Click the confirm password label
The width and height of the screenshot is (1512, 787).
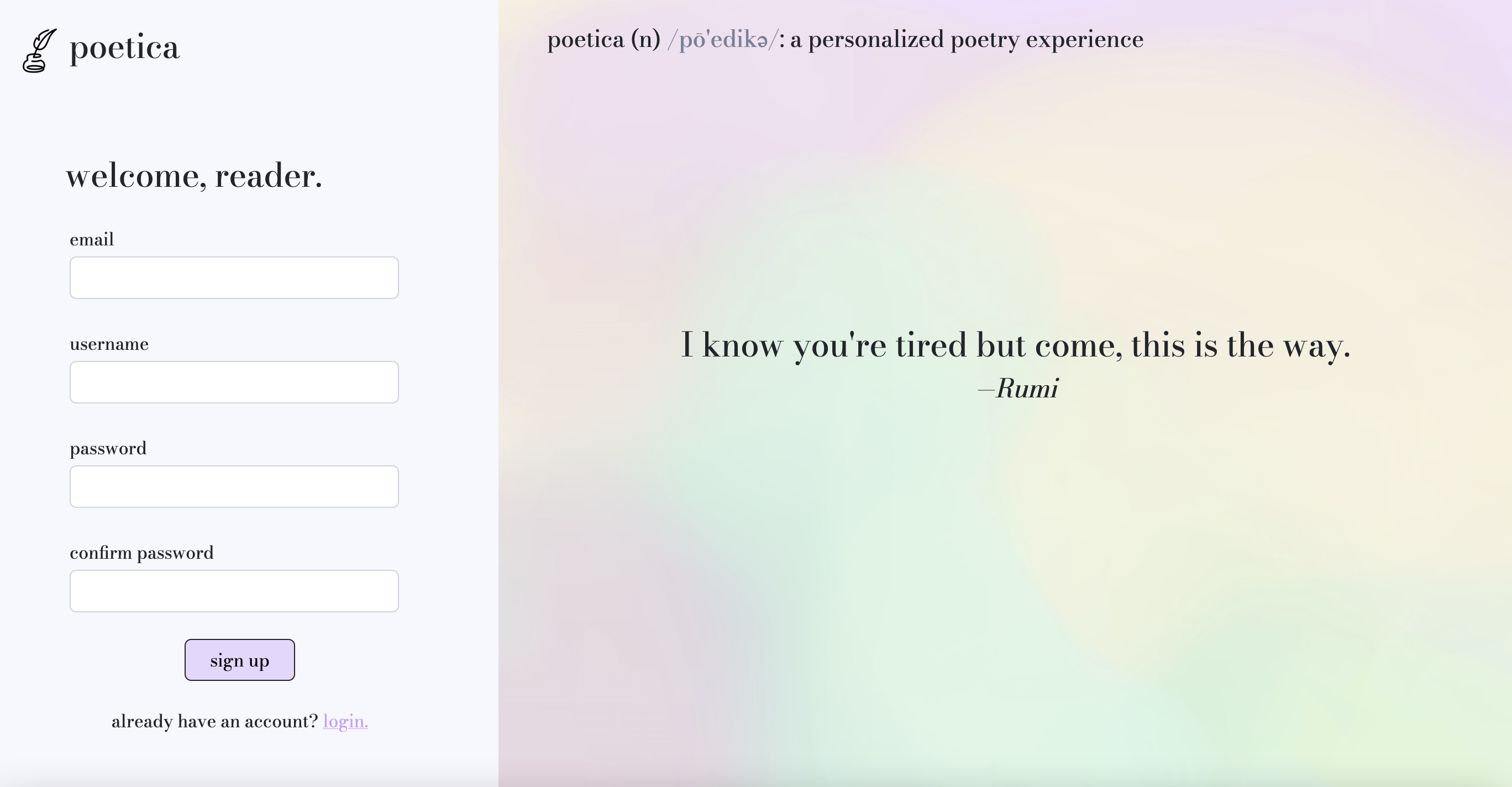coord(141,553)
